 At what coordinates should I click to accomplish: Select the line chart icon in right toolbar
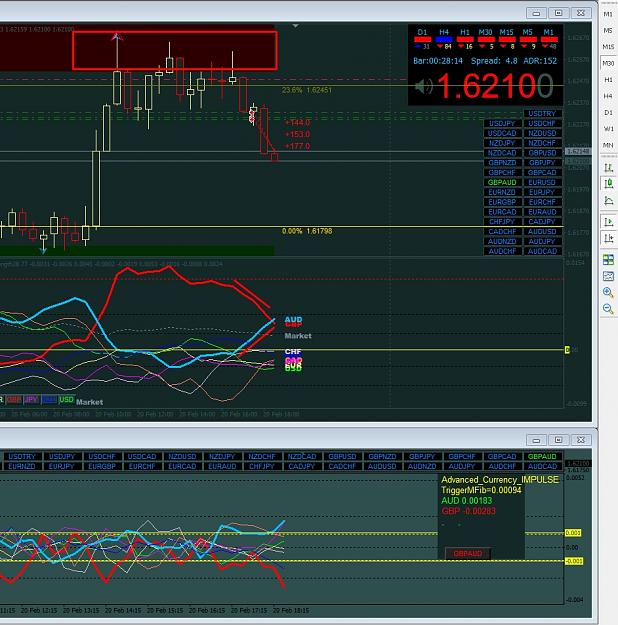tap(608, 200)
